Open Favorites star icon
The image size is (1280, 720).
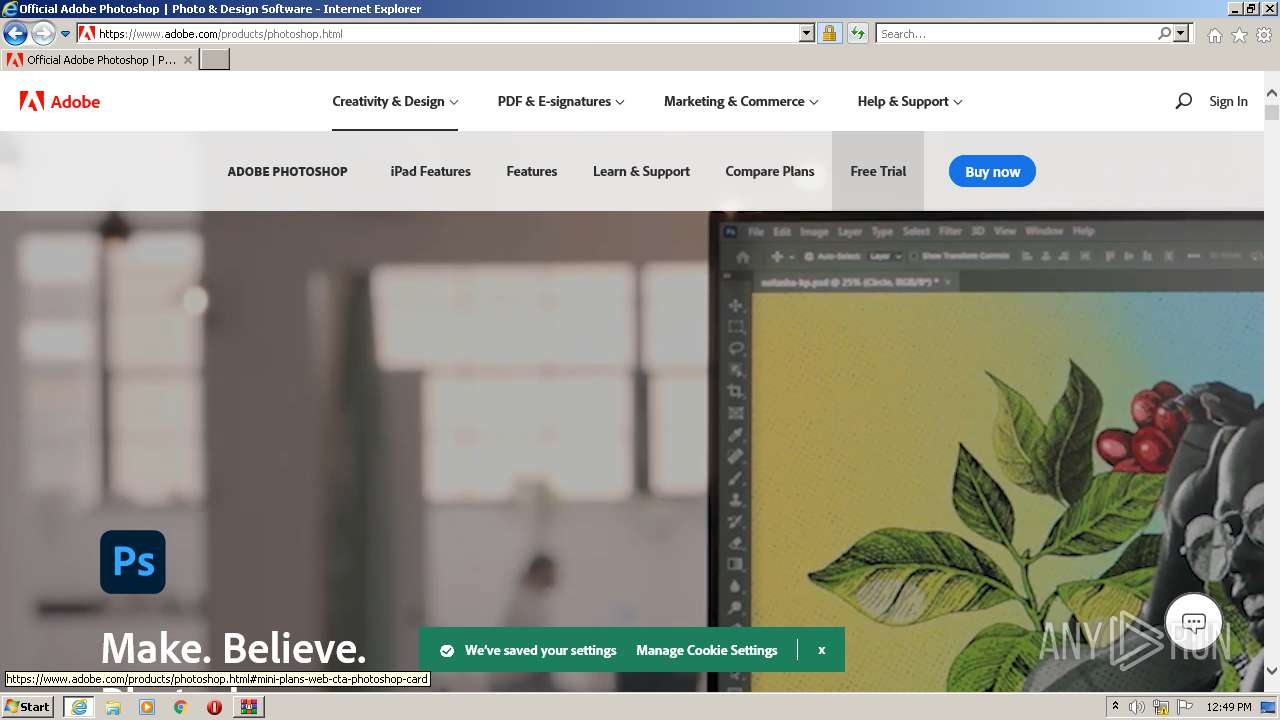pos(1239,34)
